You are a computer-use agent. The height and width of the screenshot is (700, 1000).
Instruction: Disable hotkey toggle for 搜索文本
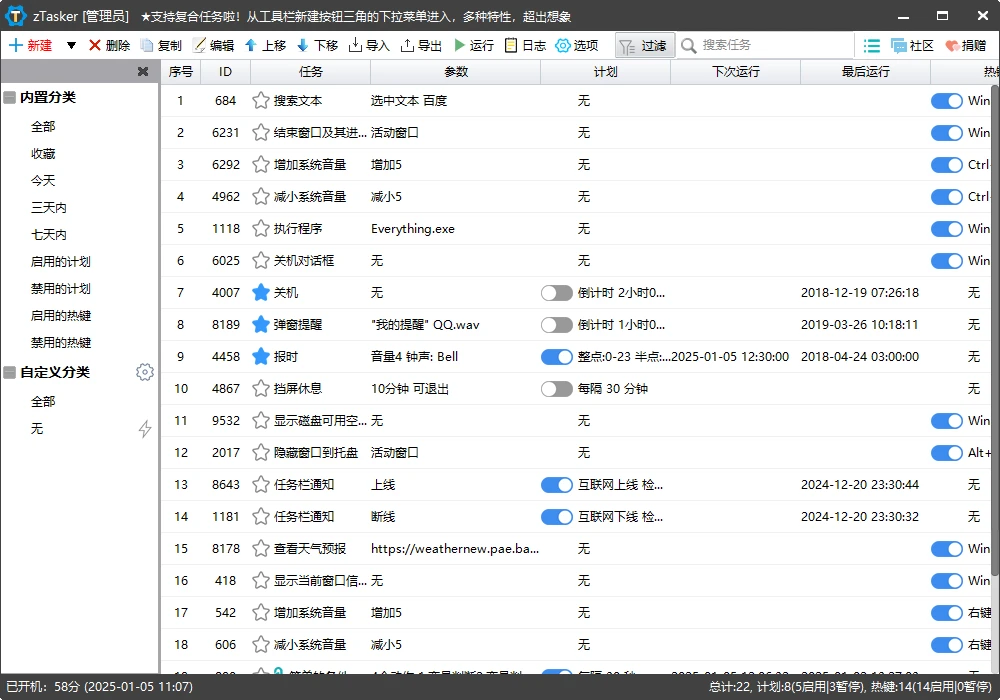point(946,101)
